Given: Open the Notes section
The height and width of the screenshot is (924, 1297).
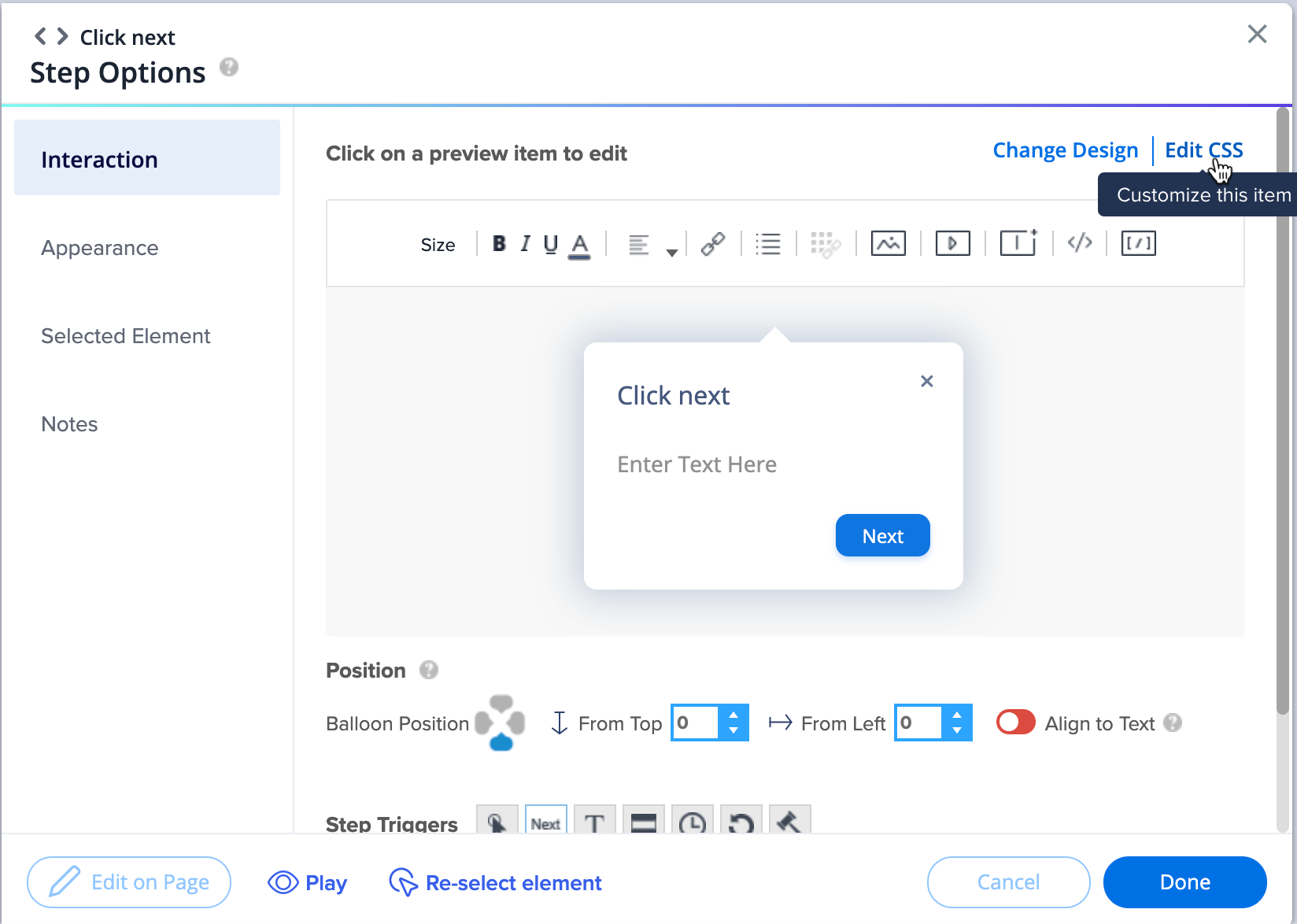Looking at the screenshot, I should pyautogui.click(x=69, y=424).
